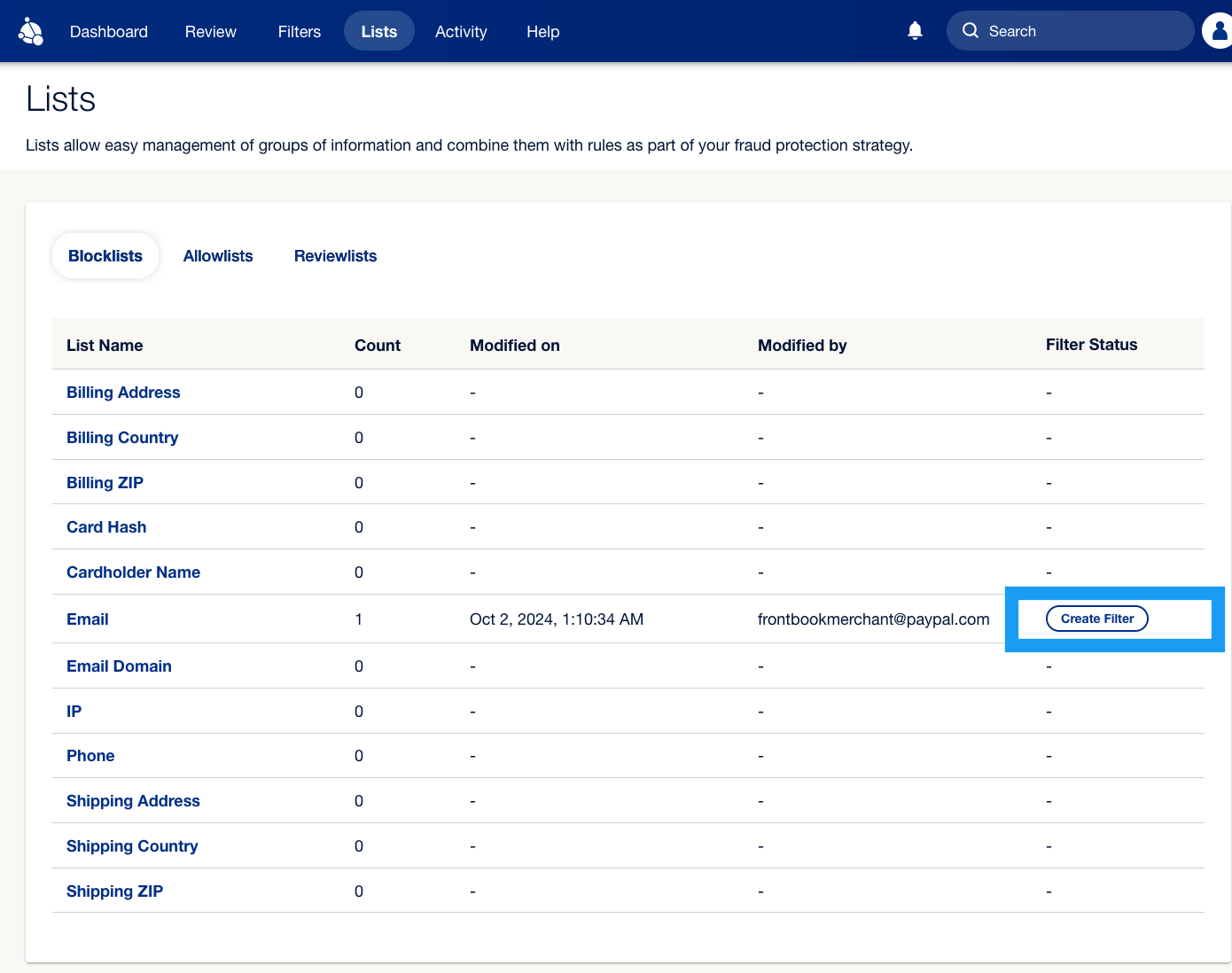Select the Blocklists tab
This screenshot has width=1232, height=973.
pyautogui.click(x=105, y=256)
